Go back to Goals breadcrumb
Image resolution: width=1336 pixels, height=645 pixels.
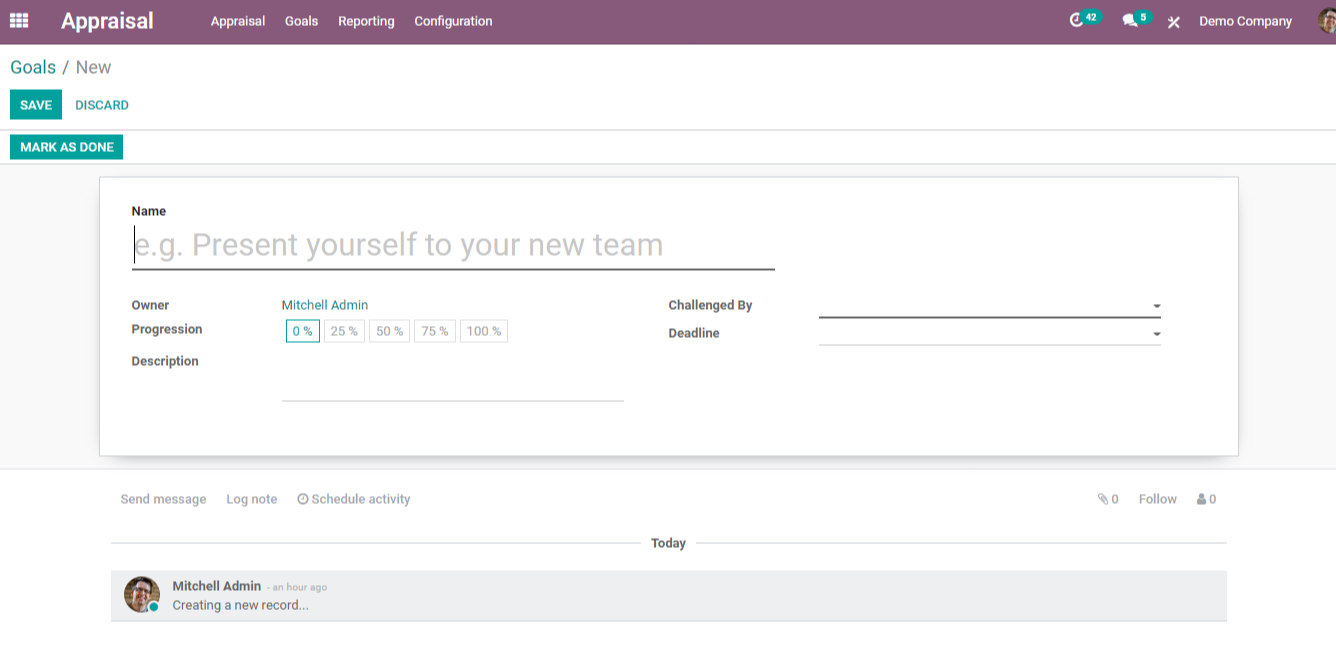pos(33,67)
